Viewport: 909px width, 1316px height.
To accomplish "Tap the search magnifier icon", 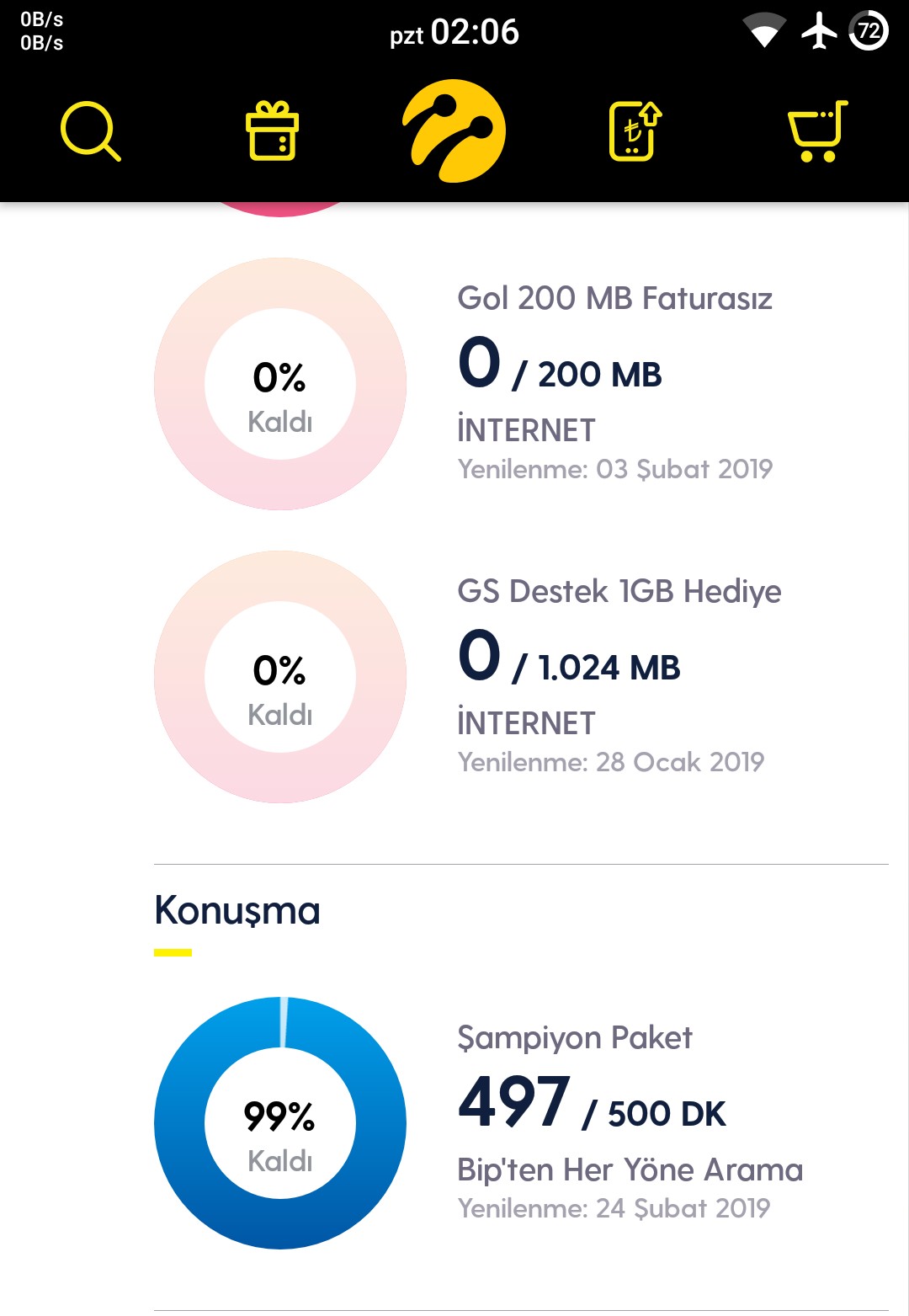I will pos(91,131).
